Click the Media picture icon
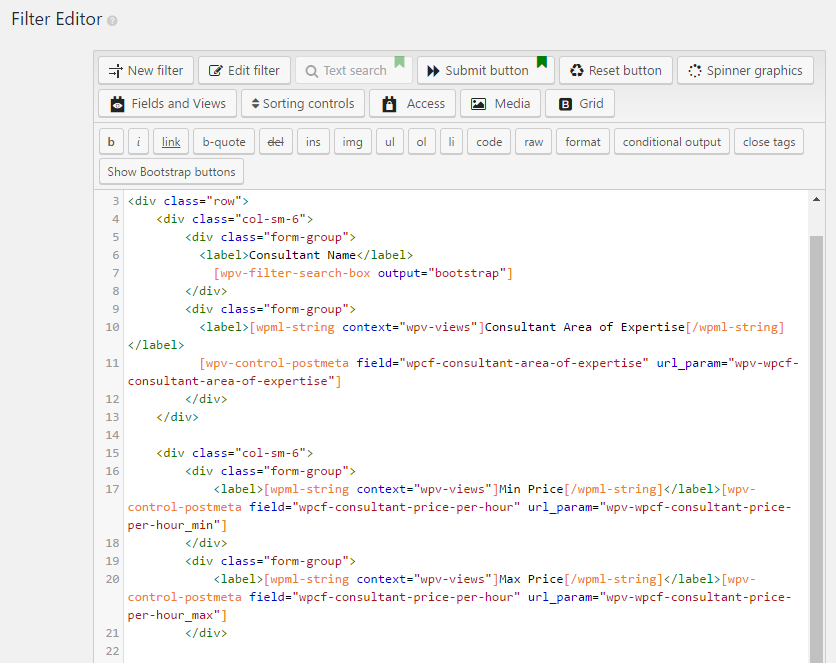Viewport: 836px width, 665px height. tap(478, 104)
